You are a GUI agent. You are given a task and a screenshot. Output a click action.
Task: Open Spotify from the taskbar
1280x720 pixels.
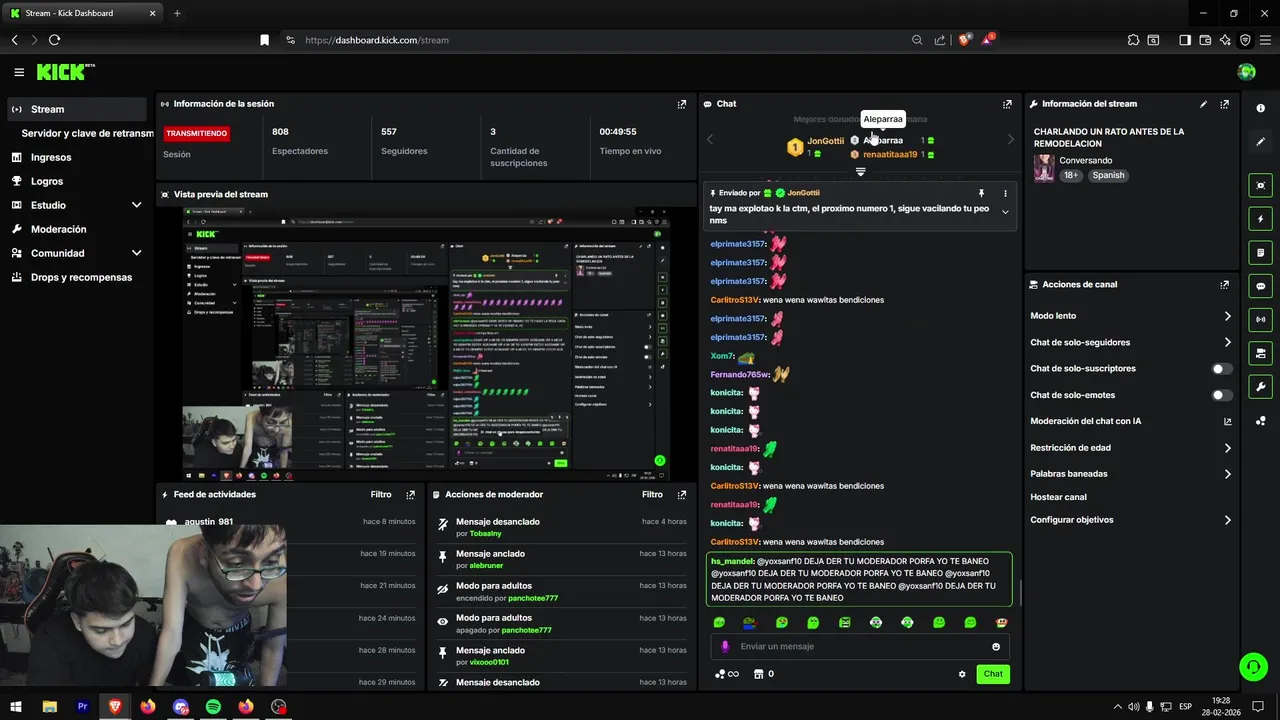pyautogui.click(x=213, y=707)
